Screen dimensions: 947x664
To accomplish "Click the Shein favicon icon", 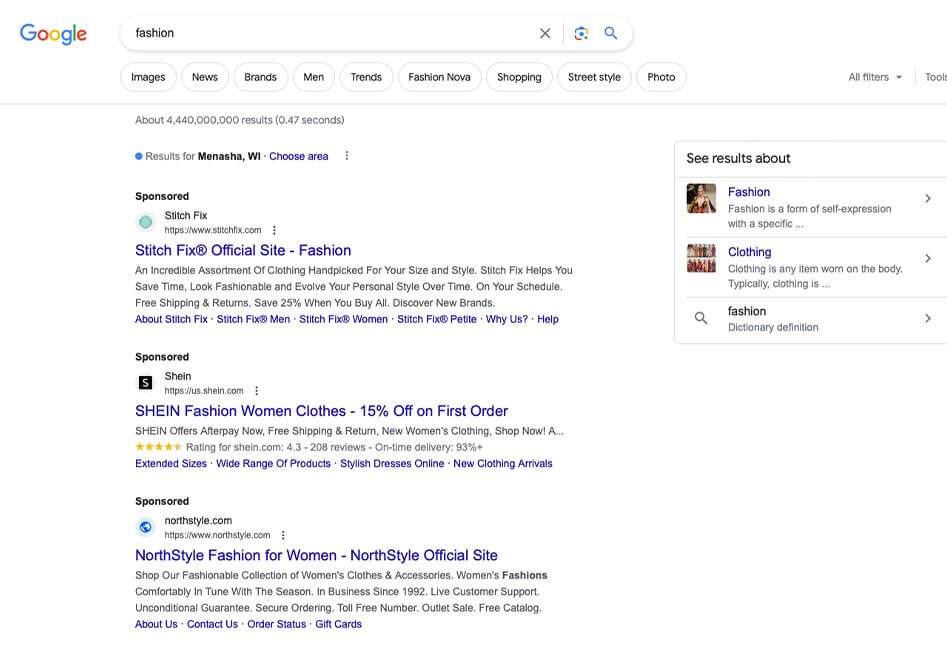I will (x=145, y=383).
